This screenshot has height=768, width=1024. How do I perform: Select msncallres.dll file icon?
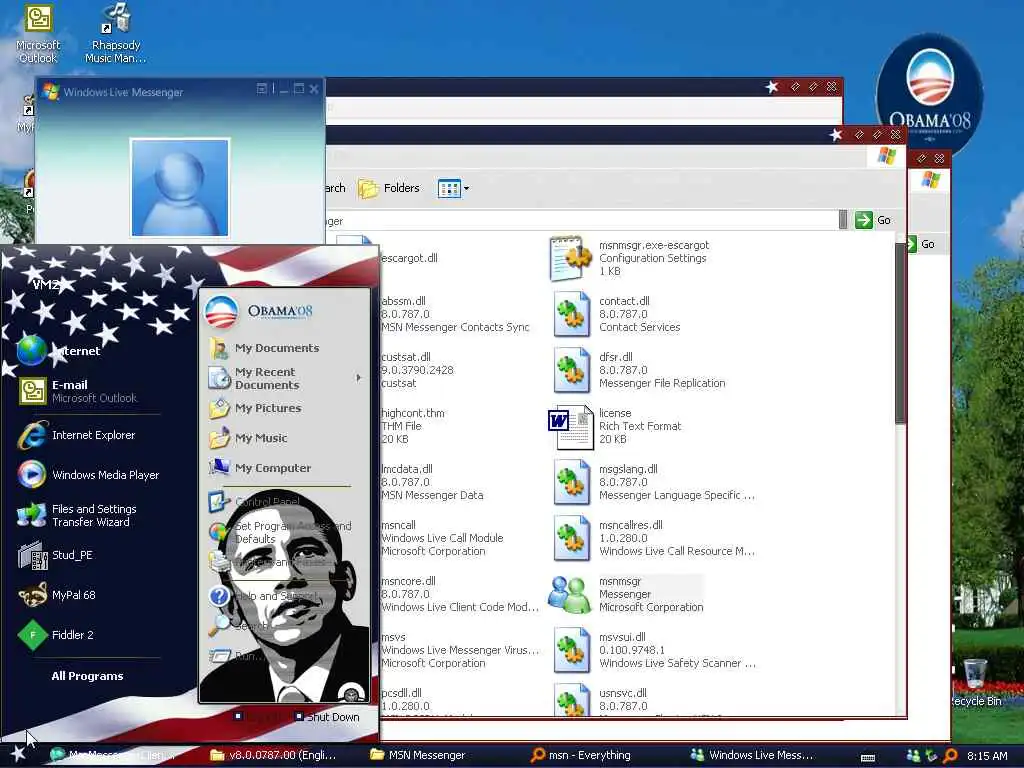tap(571, 538)
